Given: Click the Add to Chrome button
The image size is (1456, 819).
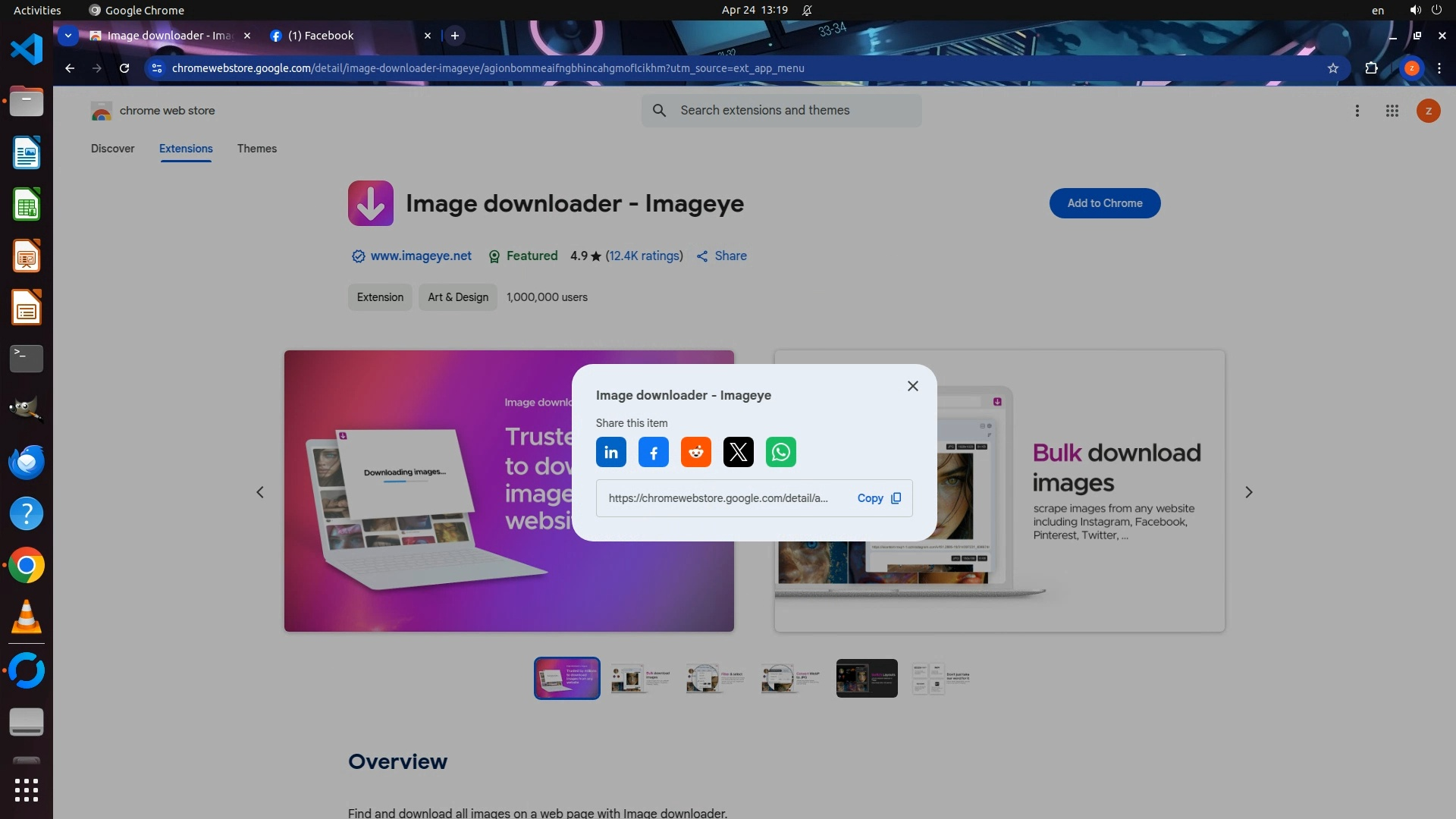Looking at the screenshot, I should point(1104,203).
